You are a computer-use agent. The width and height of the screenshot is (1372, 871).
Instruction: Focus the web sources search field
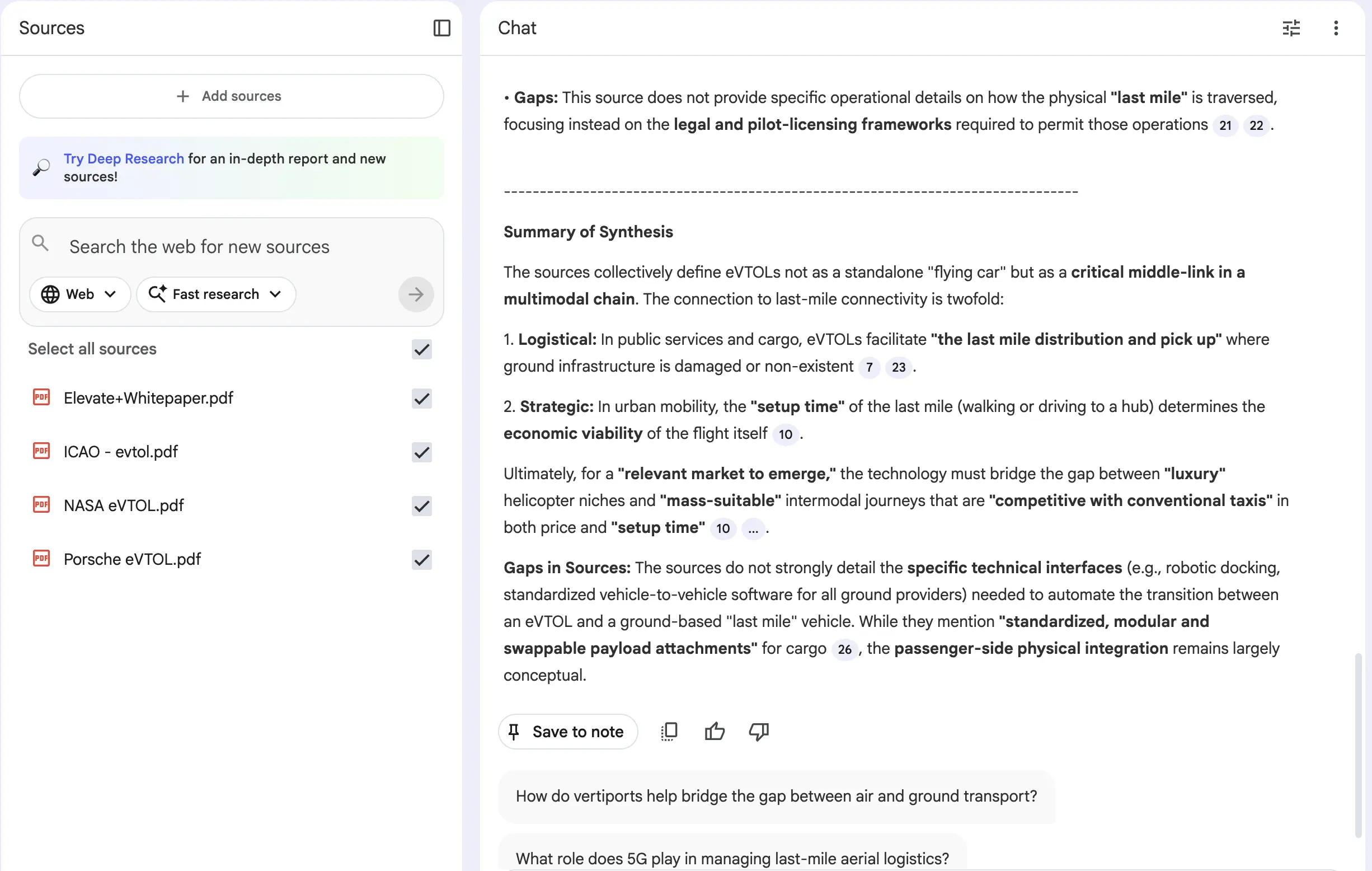(x=199, y=247)
